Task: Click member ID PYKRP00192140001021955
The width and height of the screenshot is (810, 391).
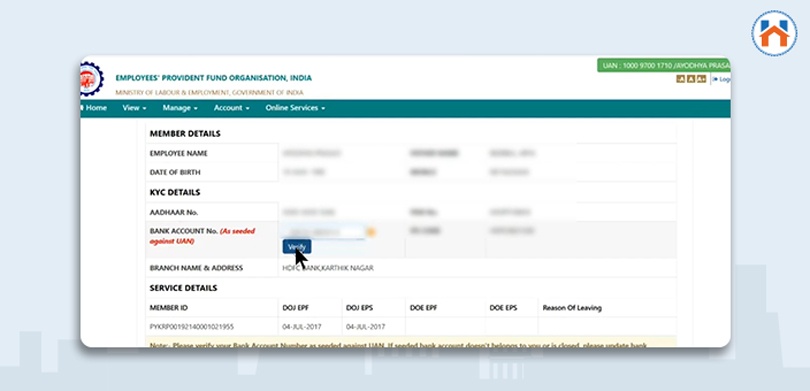Action: tap(192, 327)
